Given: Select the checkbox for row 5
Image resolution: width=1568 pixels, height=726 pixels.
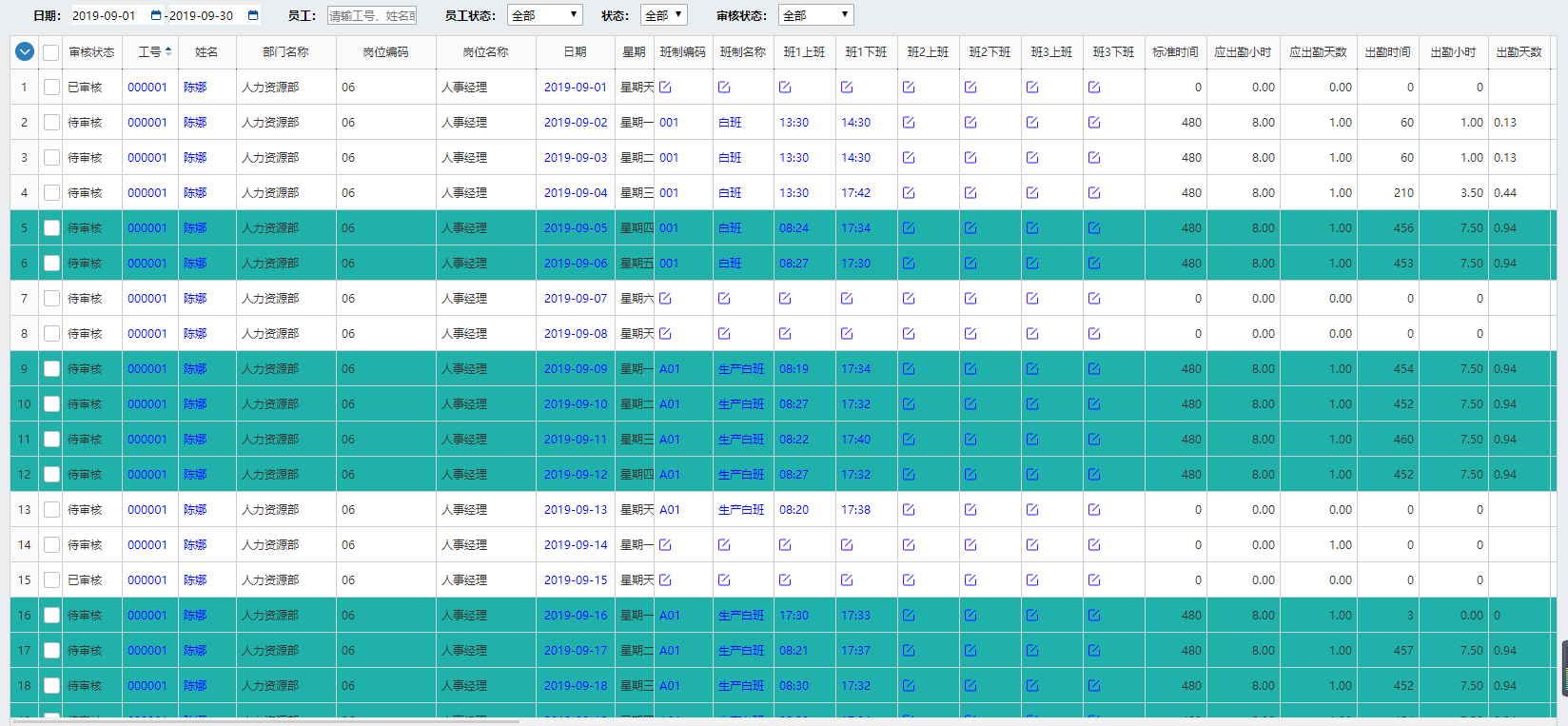Looking at the screenshot, I should click(x=51, y=228).
